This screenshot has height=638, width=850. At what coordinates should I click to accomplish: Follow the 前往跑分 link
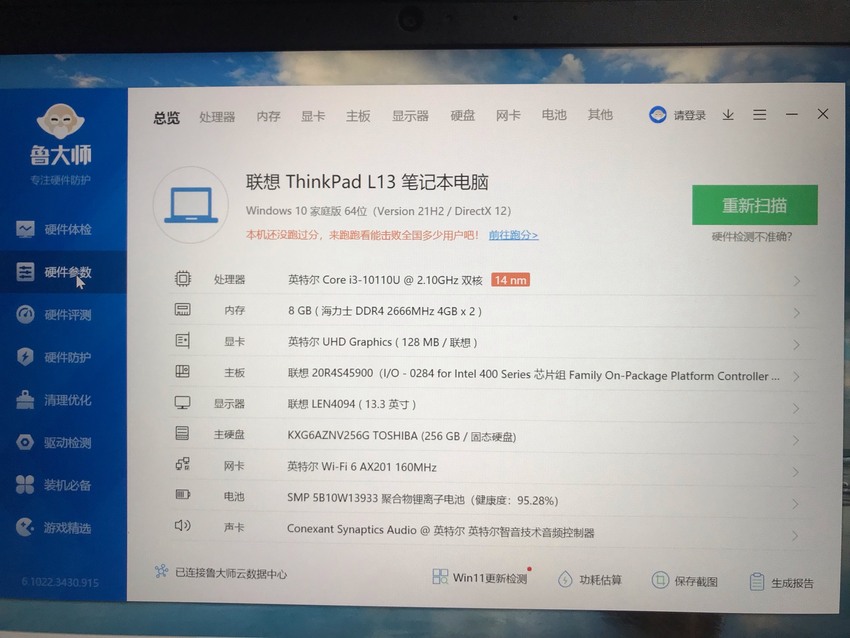point(513,235)
